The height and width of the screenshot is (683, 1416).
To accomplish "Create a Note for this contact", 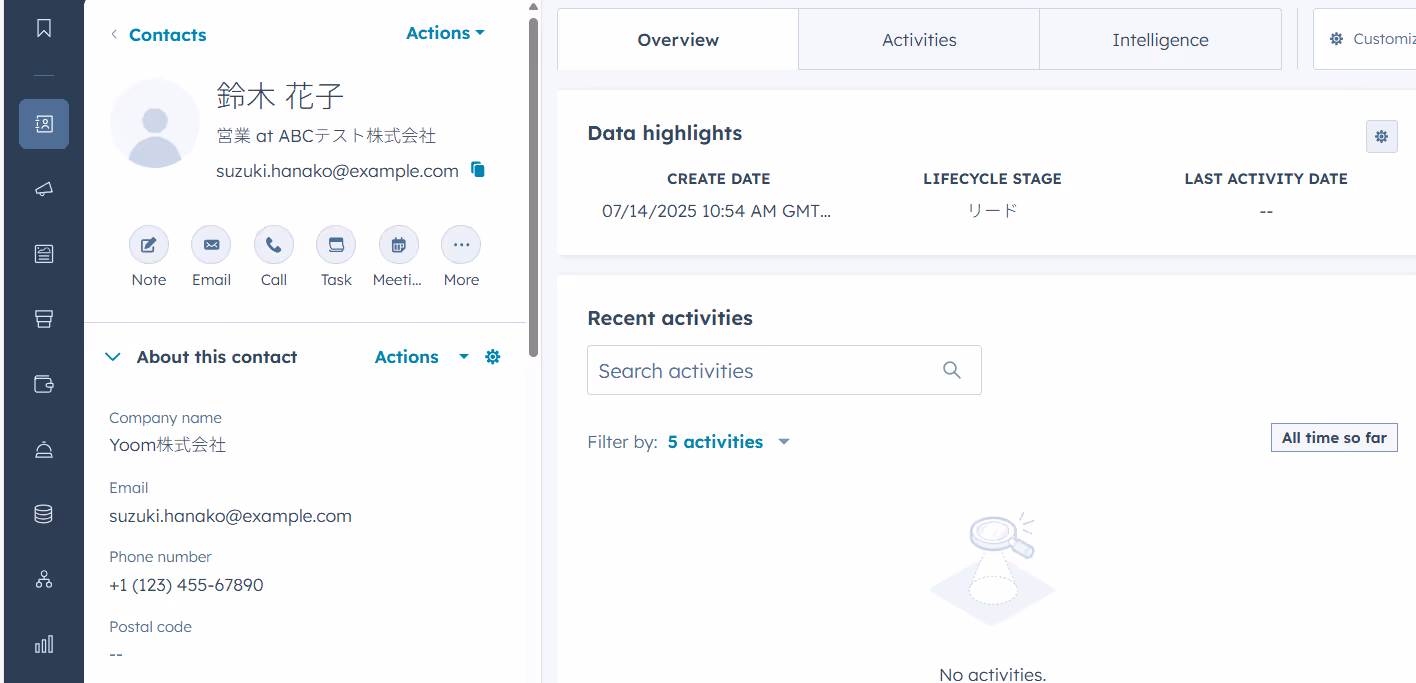I will tap(149, 245).
